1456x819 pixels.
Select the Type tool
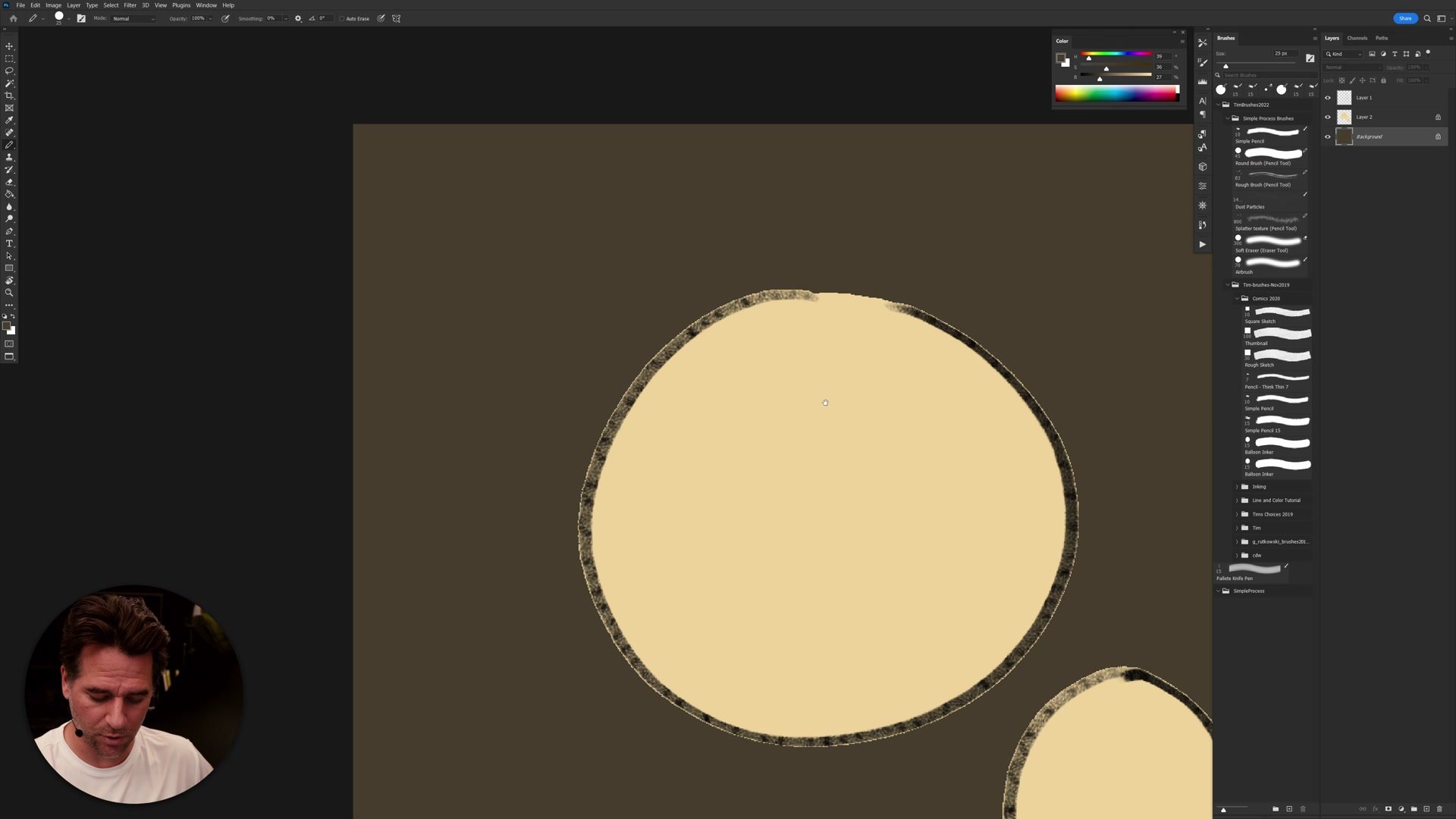click(x=10, y=243)
